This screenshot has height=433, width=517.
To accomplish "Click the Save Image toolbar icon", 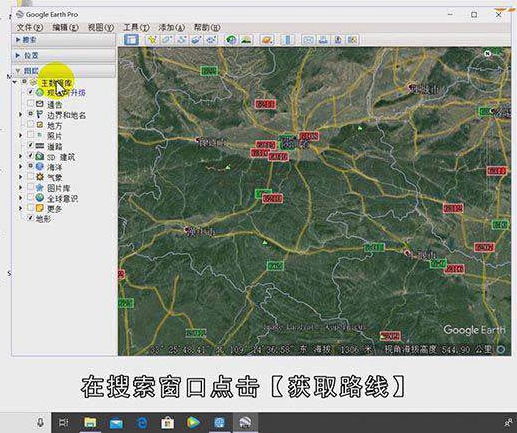I will 338,40.
